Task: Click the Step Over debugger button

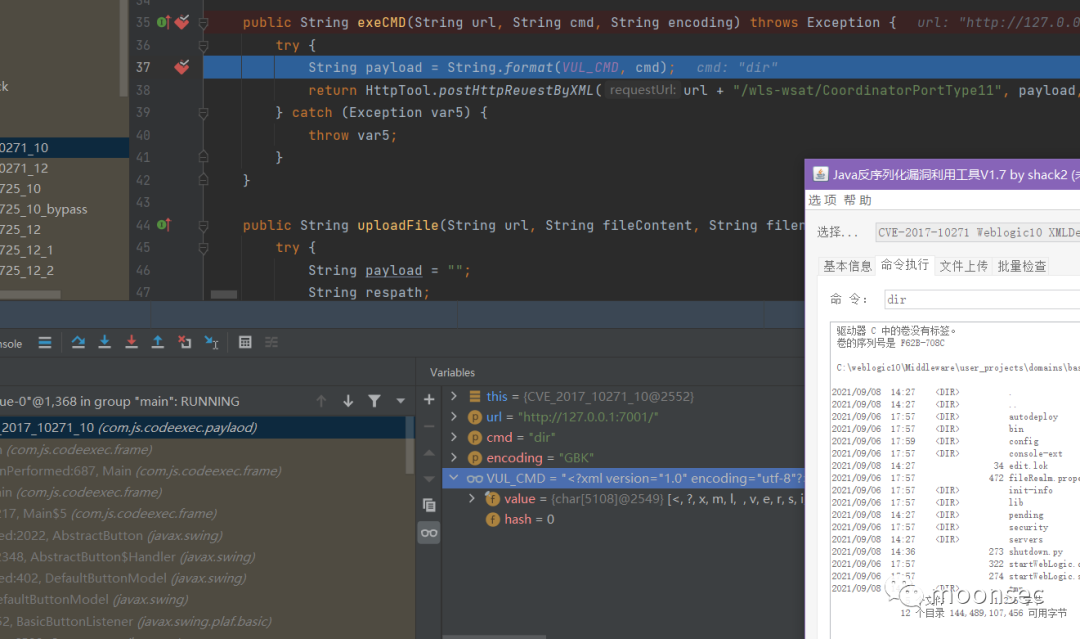Action: tap(78, 342)
